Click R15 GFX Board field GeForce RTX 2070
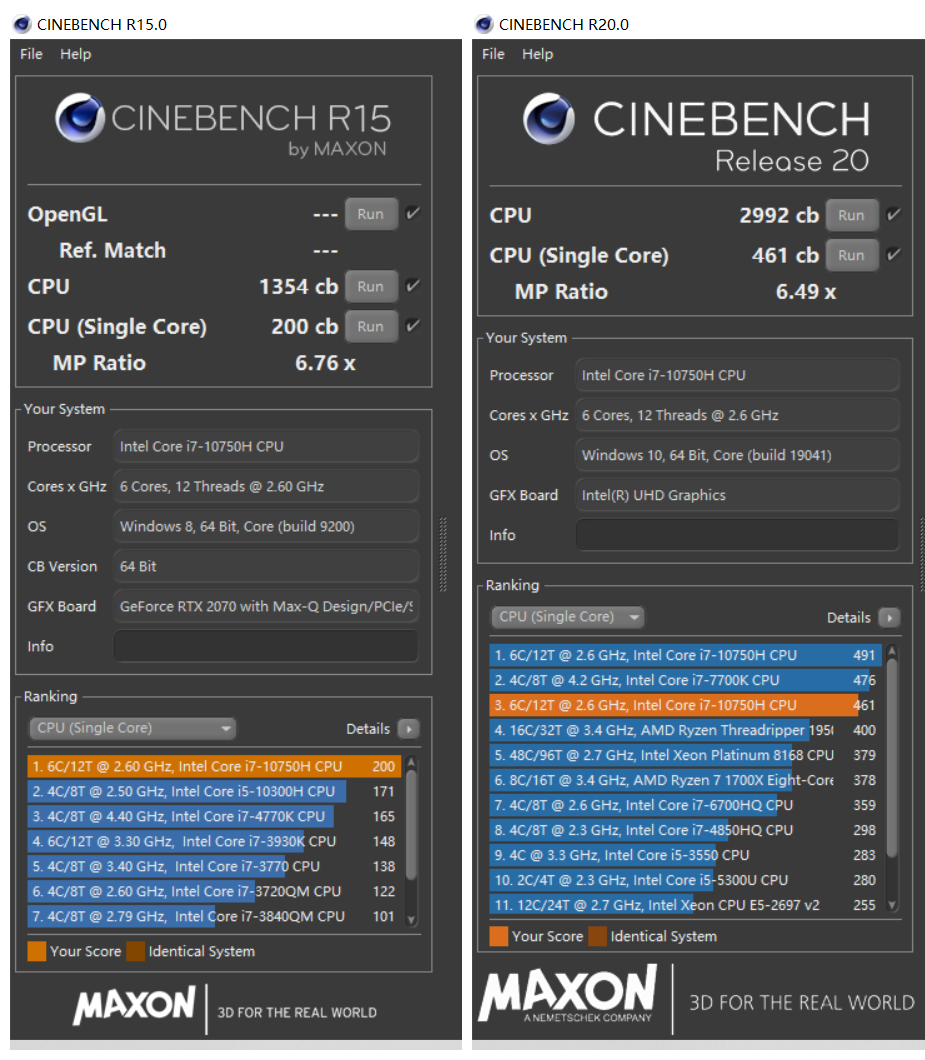This screenshot has width=925, height=1060. [266, 606]
